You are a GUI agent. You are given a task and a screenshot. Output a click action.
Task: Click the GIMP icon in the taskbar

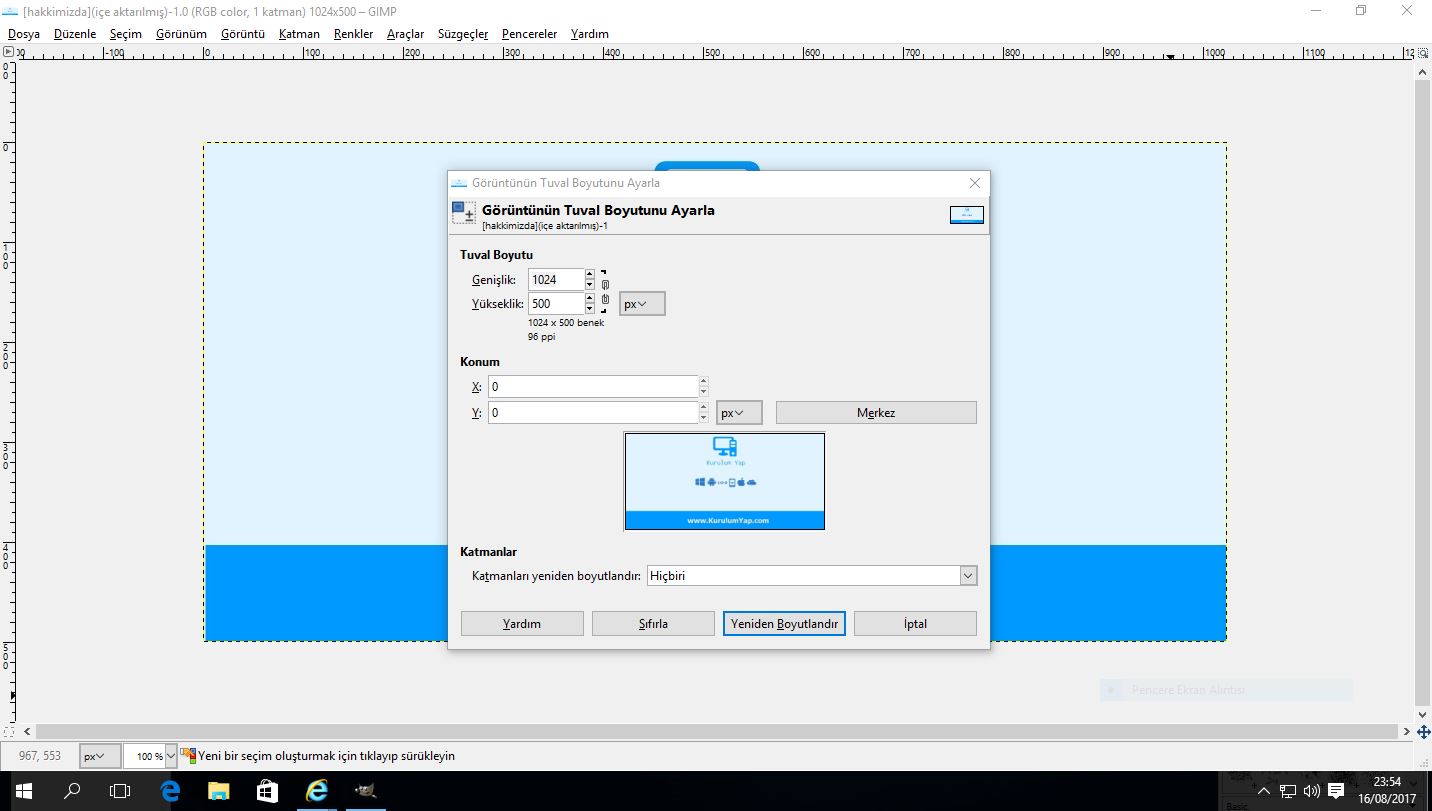365,791
